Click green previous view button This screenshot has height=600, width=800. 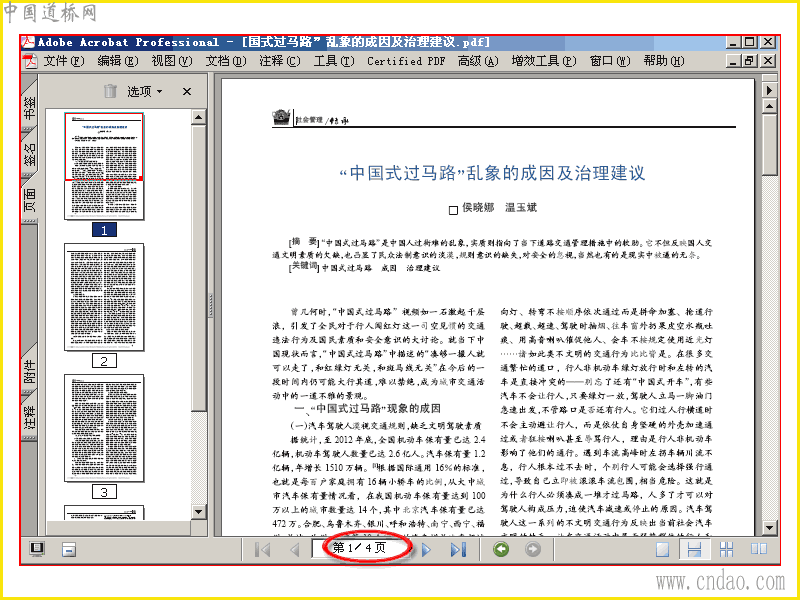click(501, 549)
